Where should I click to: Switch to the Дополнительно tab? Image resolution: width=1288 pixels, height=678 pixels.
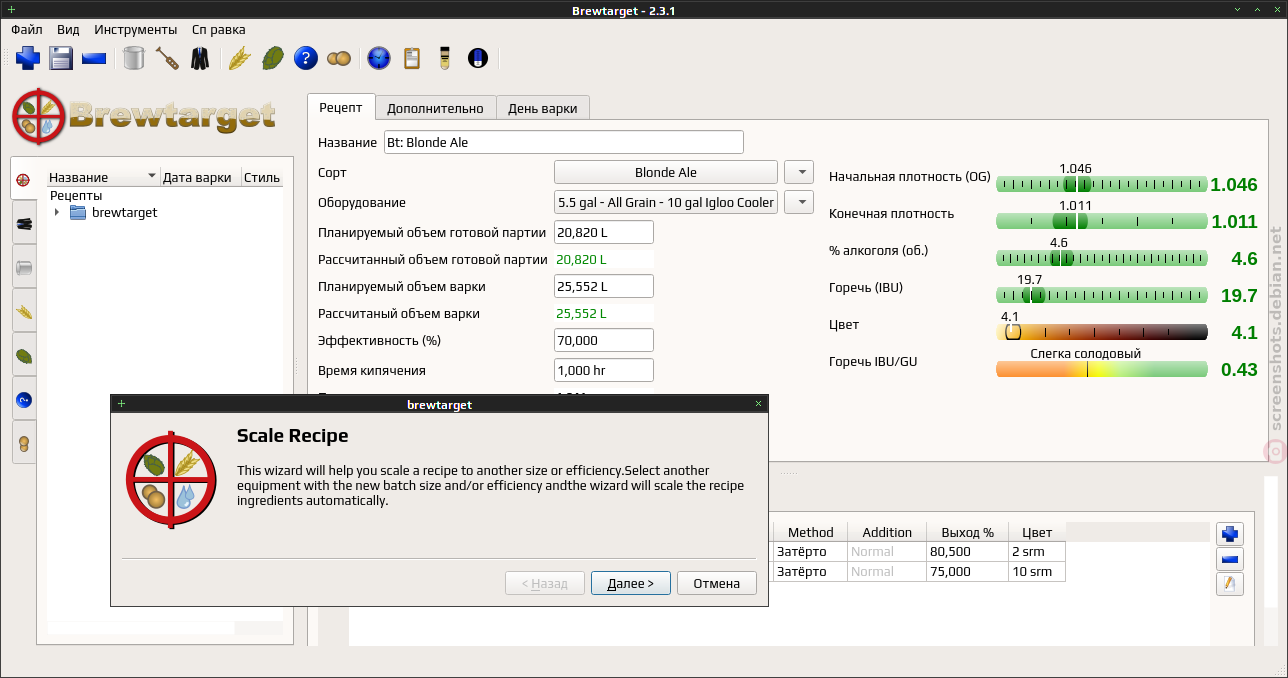[435, 108]
